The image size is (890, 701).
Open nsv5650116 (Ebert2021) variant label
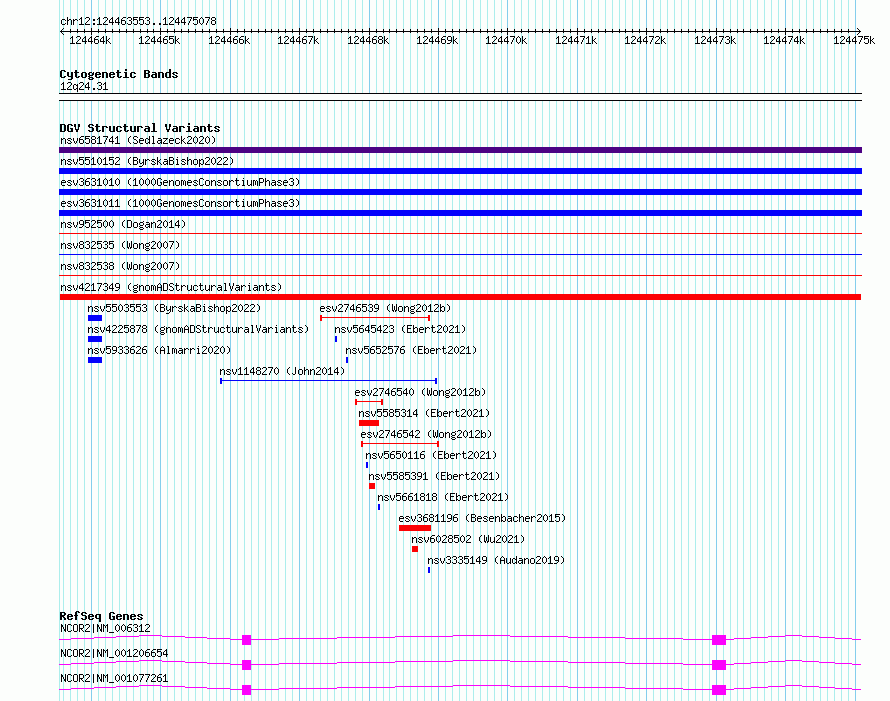(431, 455)
